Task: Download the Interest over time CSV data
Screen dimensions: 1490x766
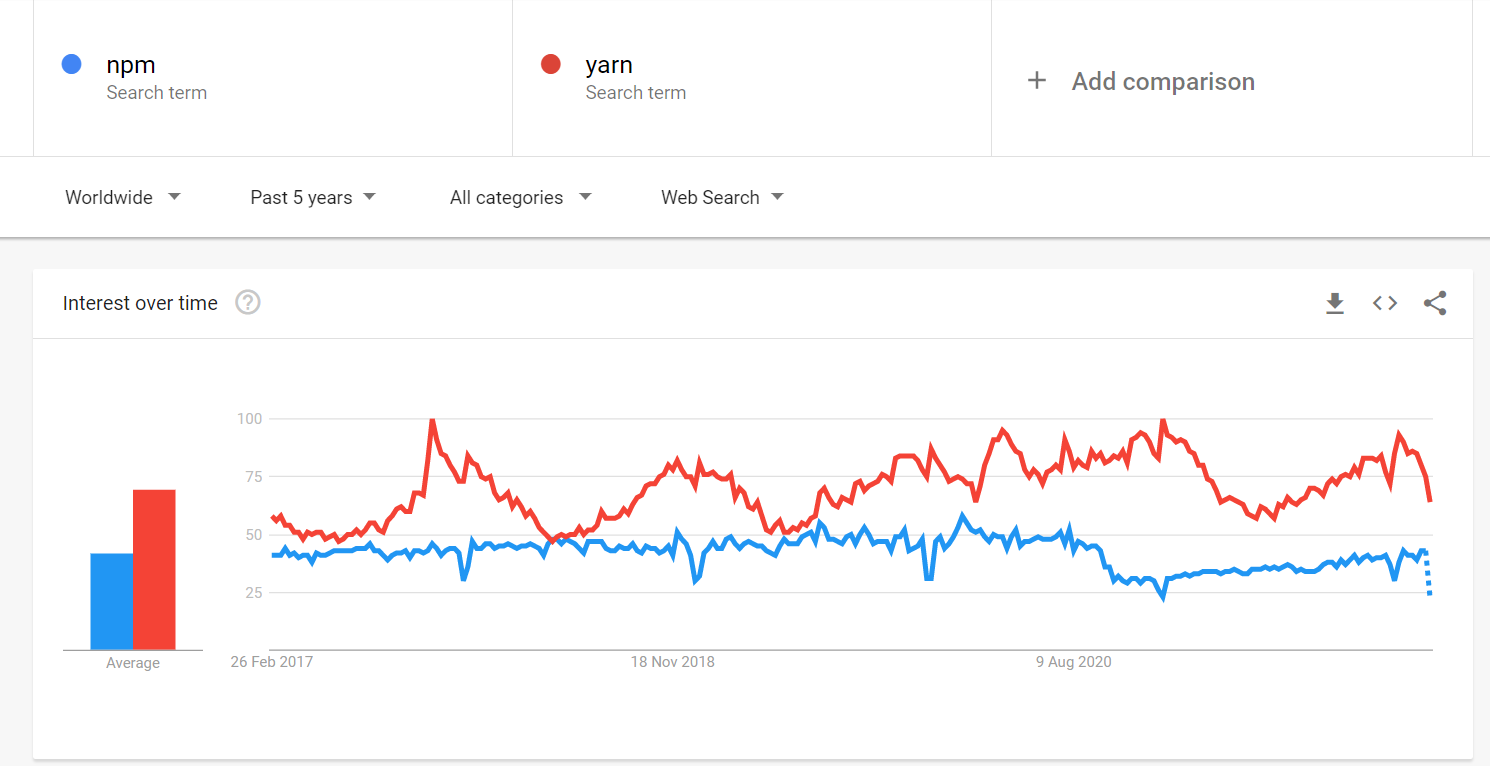Action: pos(1335,303)
